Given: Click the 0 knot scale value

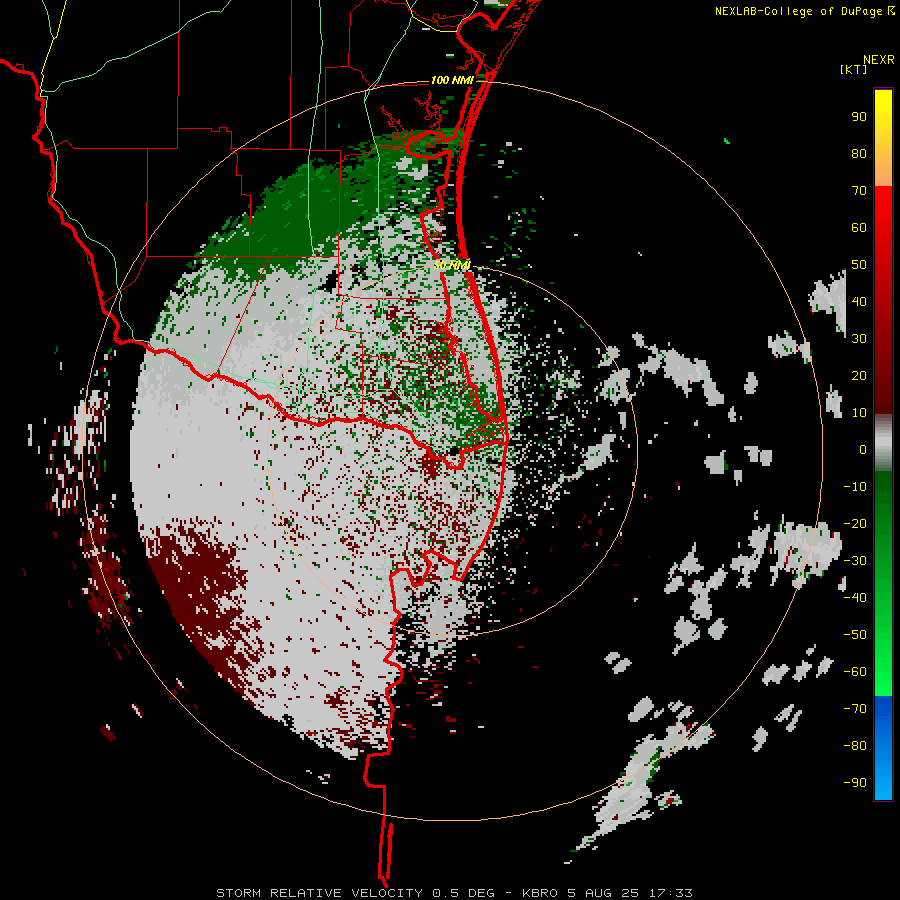Looking at the screenshot, I should point(863,449).
